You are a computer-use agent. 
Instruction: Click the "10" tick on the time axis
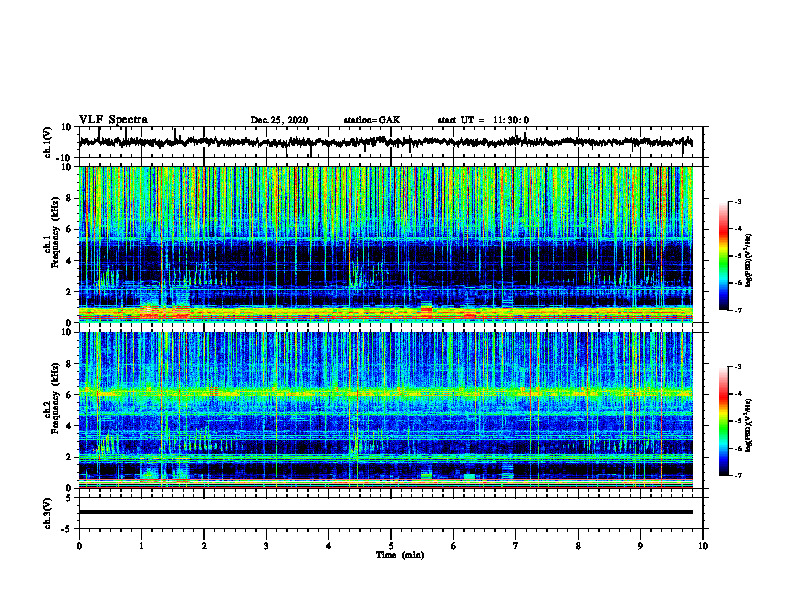[703, 546]
